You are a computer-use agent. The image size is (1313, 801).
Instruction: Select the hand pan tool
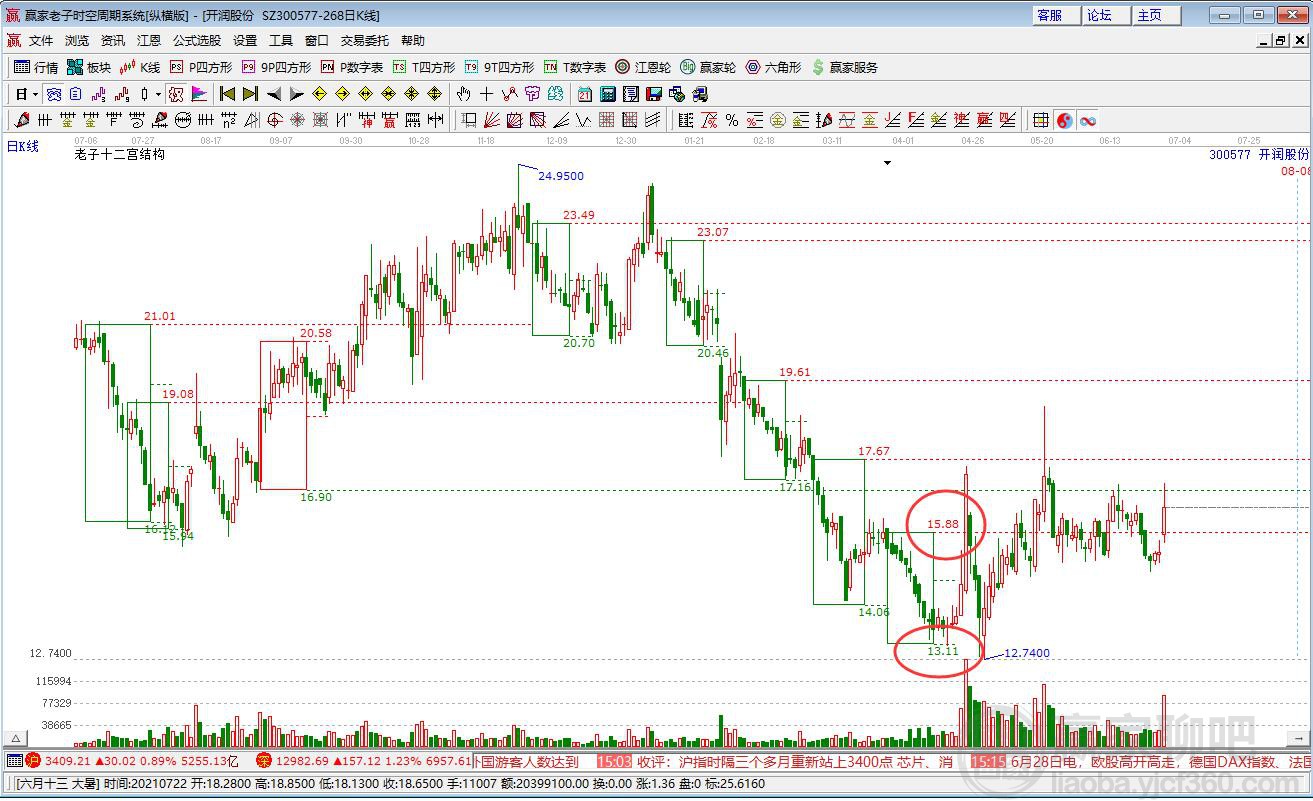click(x=463, y=94)
